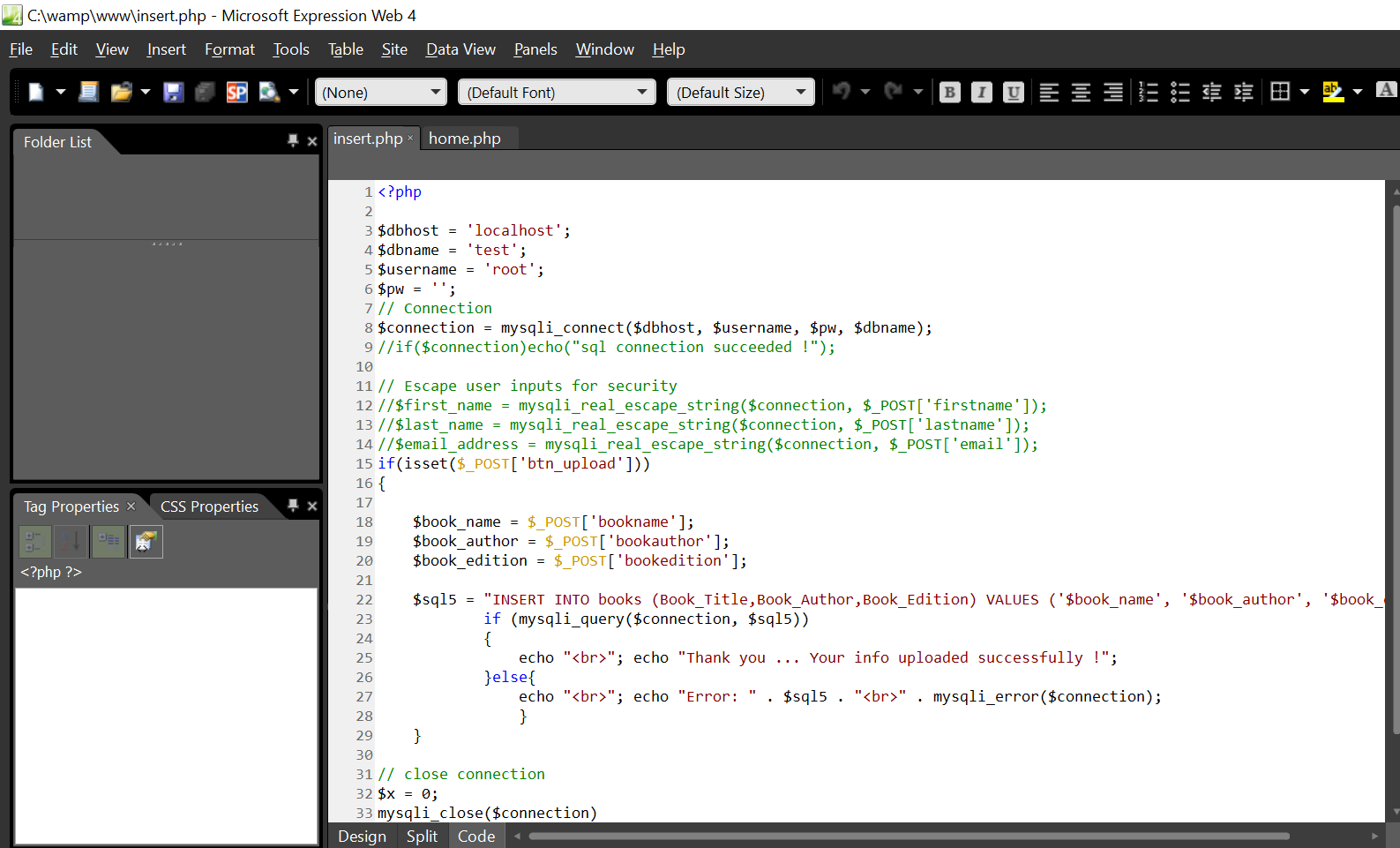Image resolution: width=1400 pixels, height=848 pixels.
Task: Click the Undo icon
Action: tap(842, 91)
